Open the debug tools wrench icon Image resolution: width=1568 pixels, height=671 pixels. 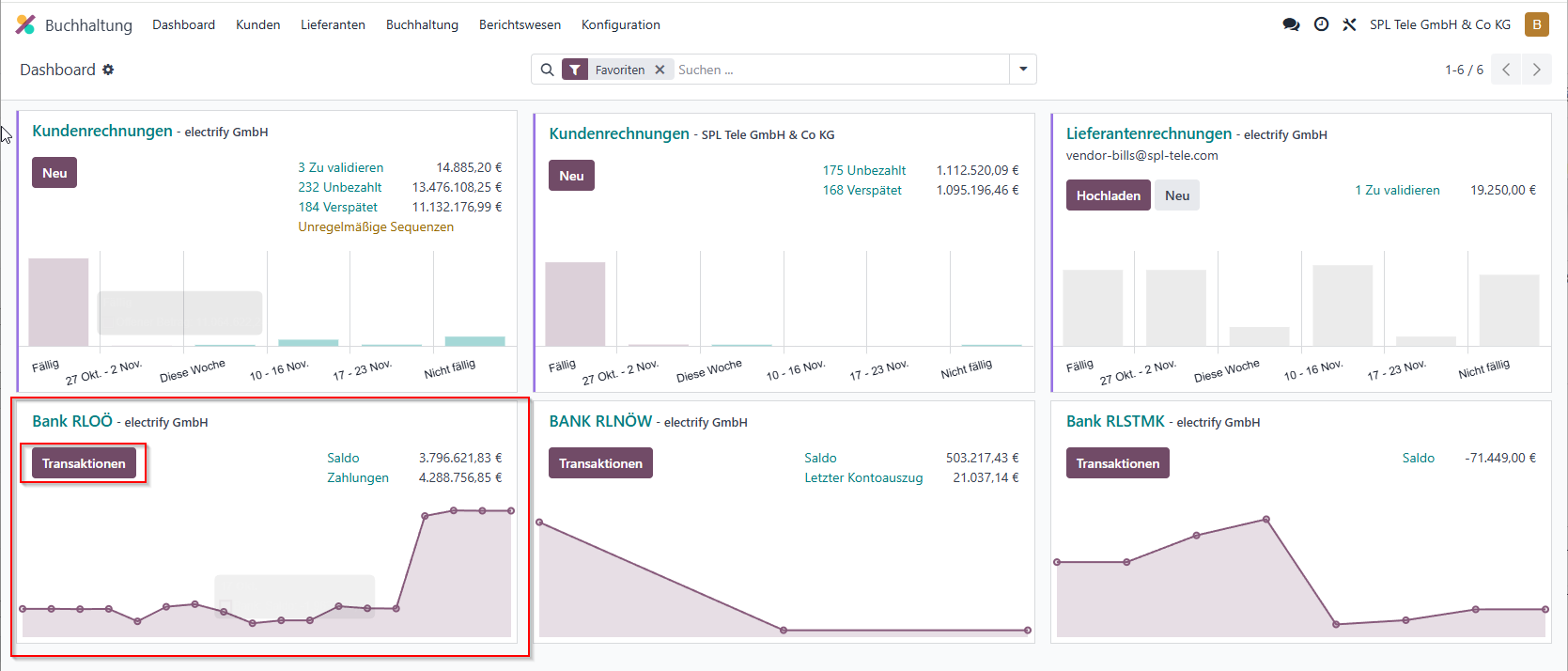(x=1349, y=24)
